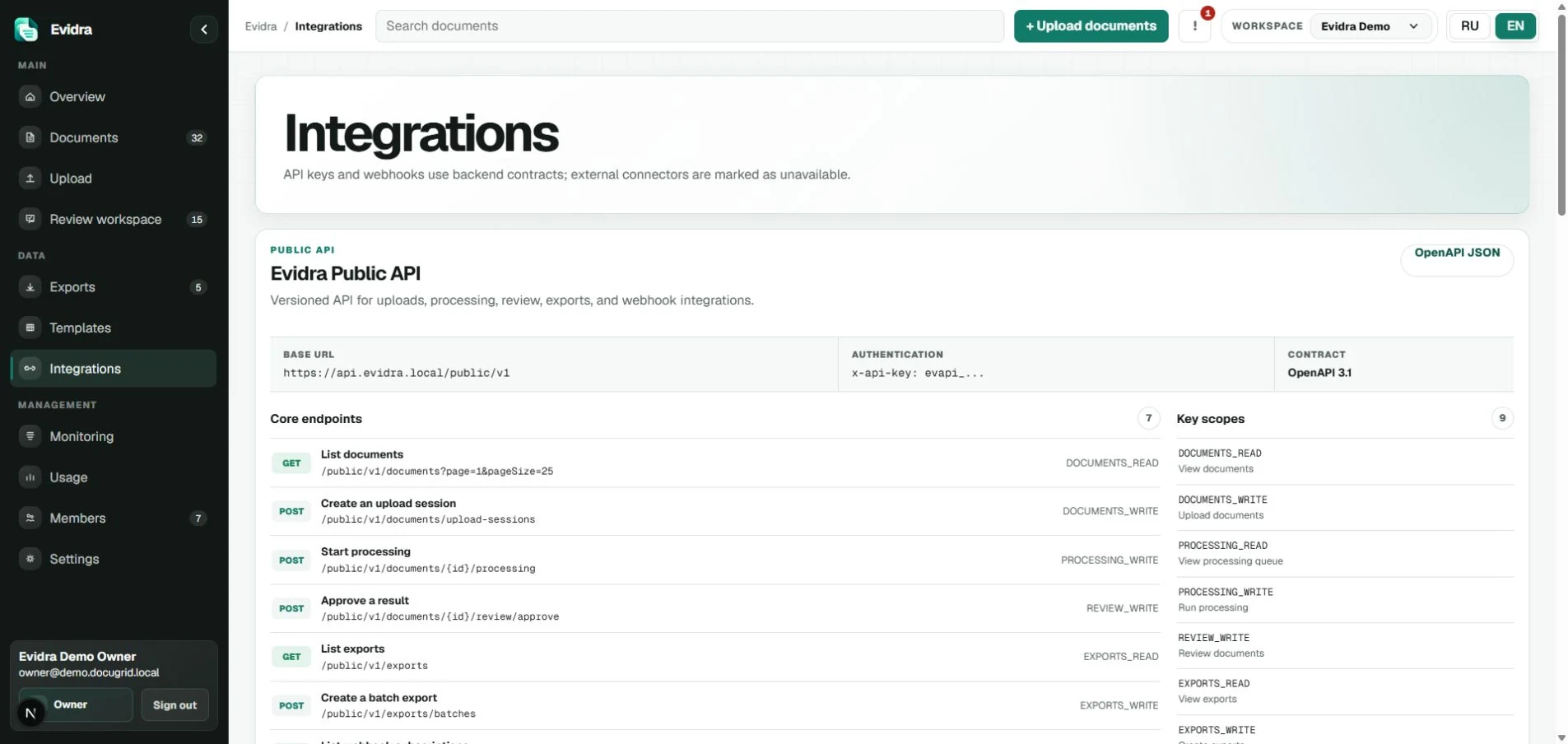Click the Create an upload session endpoint

[x=714, y=511]
